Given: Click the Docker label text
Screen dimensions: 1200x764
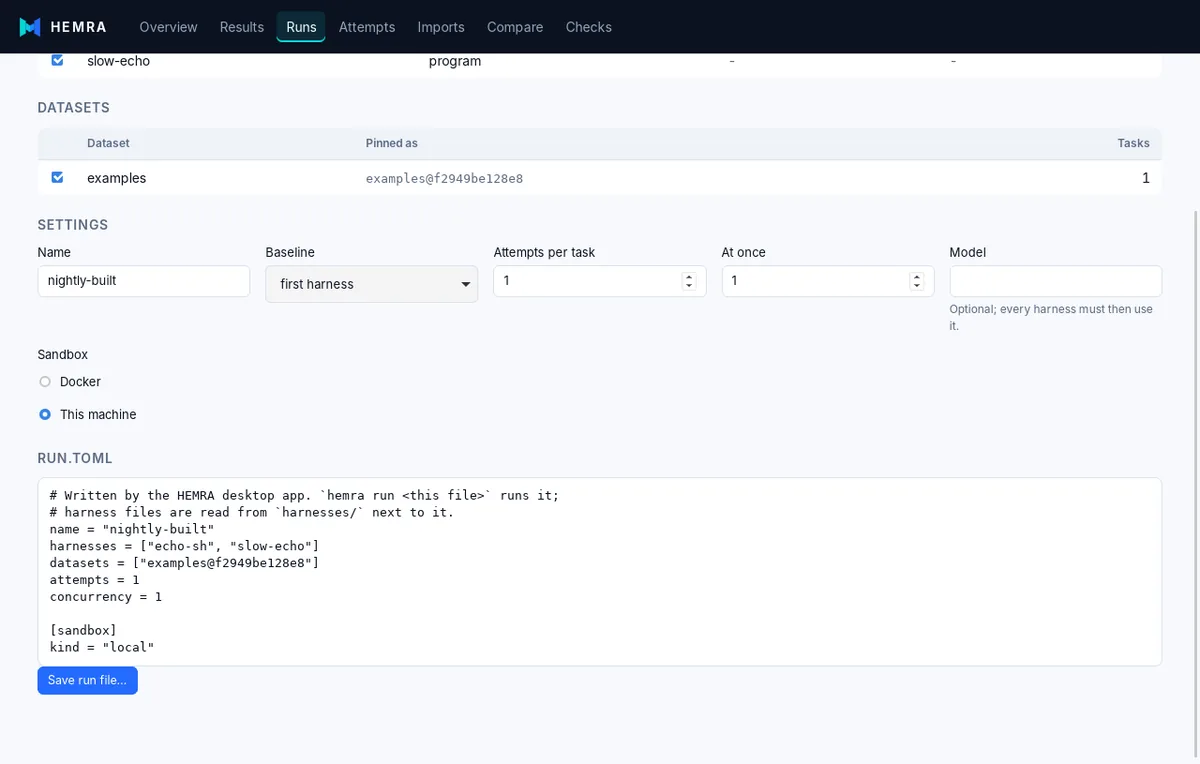Looking at the screenshot, I should pyautogui.click(x=80, y=382).
